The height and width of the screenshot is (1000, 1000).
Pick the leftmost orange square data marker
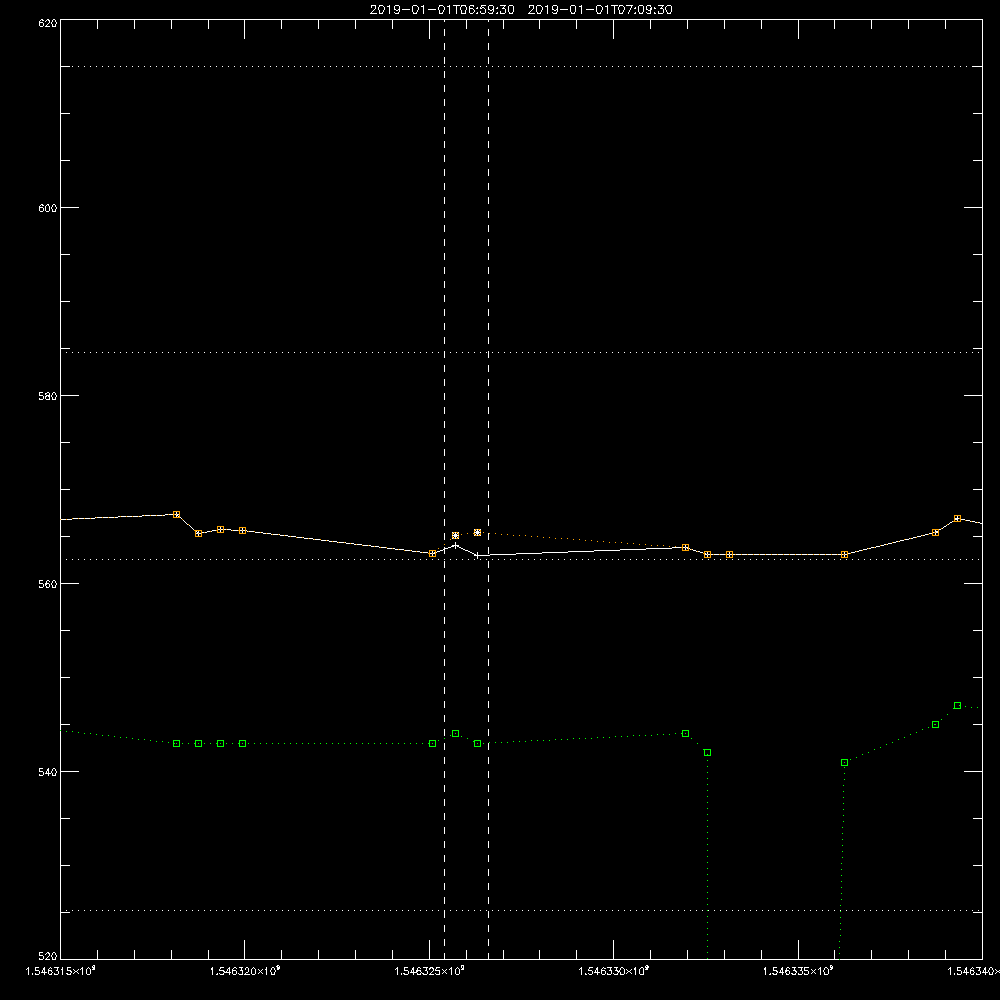177,514
